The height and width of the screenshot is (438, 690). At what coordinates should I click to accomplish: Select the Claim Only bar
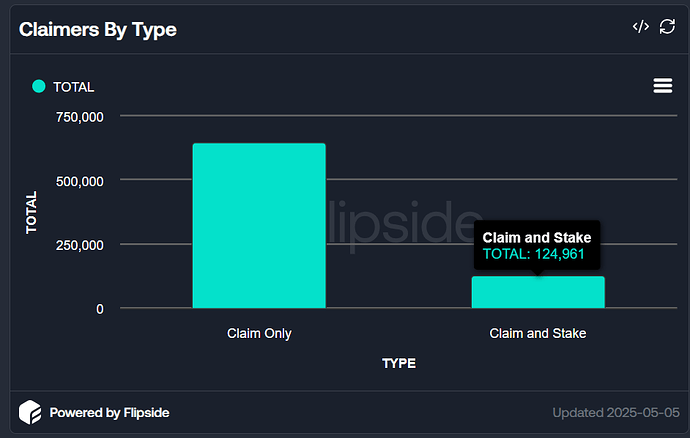tap(259, 225)
